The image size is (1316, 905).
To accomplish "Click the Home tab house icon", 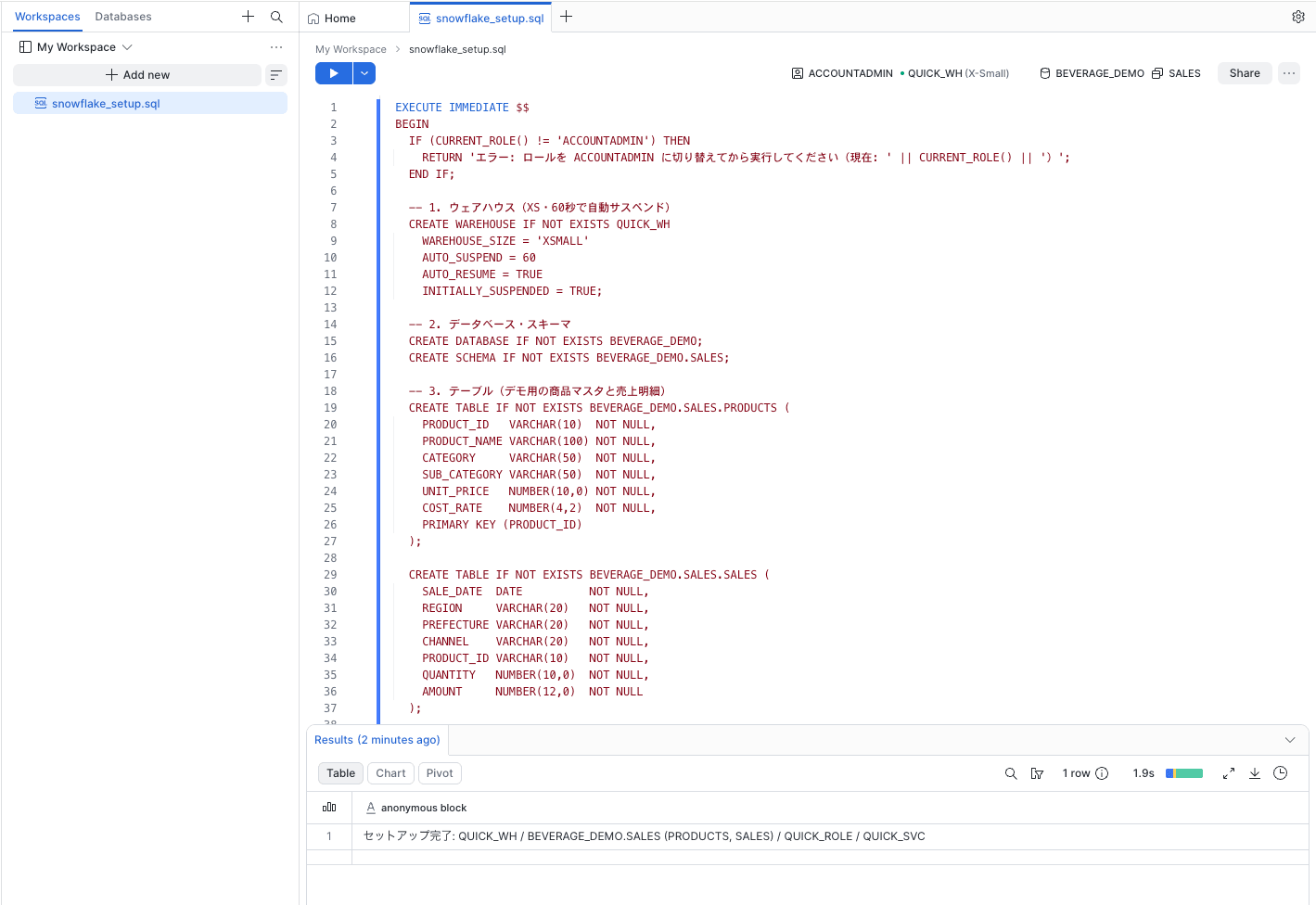I will pyautogui.click(x=313, y=19).
